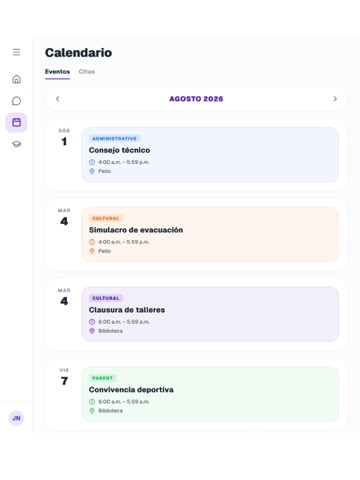The height and width of the screenshot is (480, 360).
Task: Click the clock icon in Clausura de talleres
Action: point(92,322)
